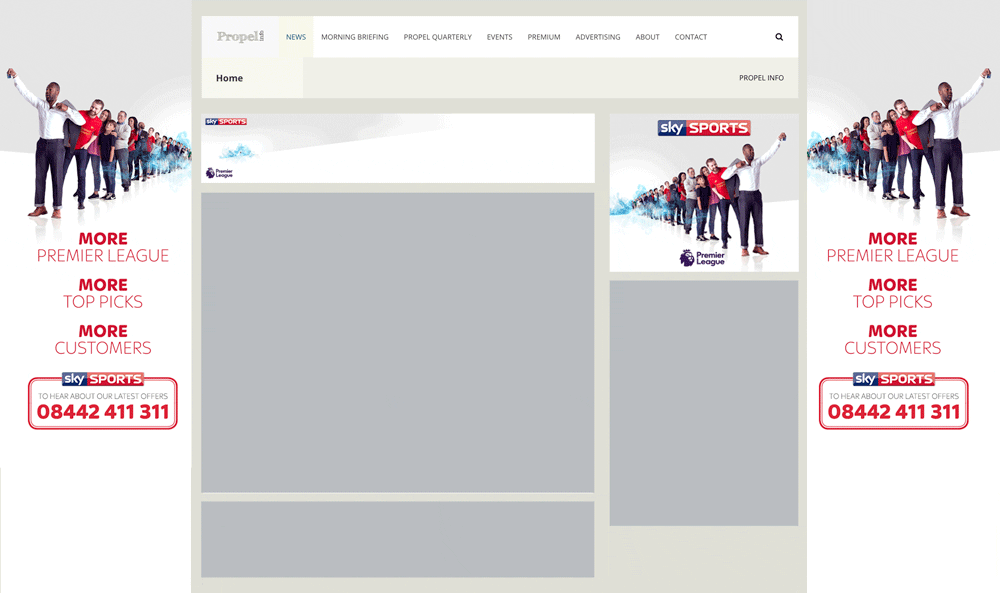The height and width of the screenshot is (593, 1000).
Task: Open Propel Quarterly page
Action: (438, 37)
